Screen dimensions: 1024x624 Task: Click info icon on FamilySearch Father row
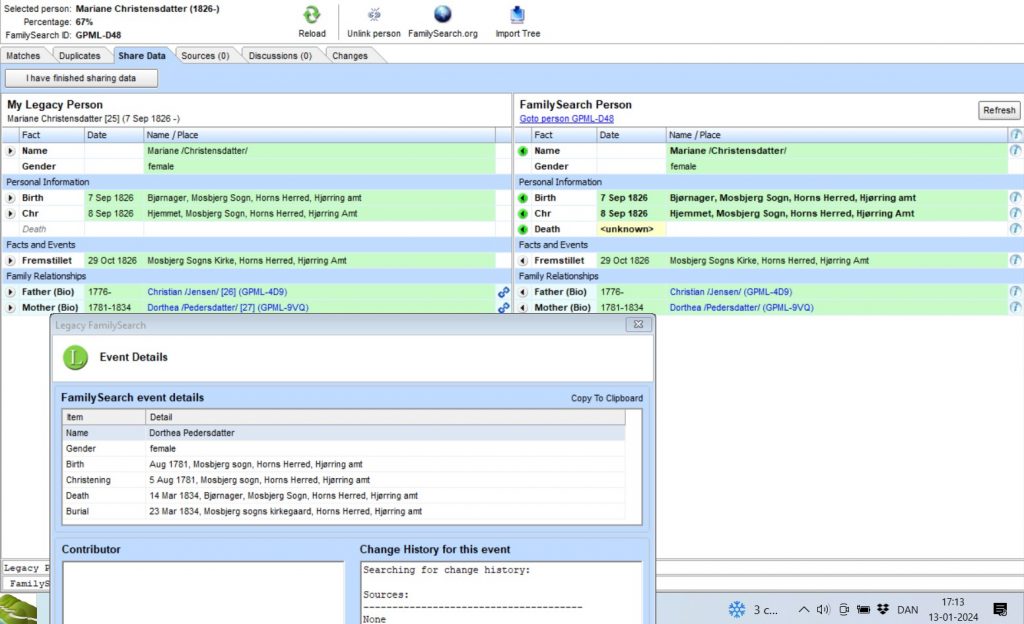1016,291
